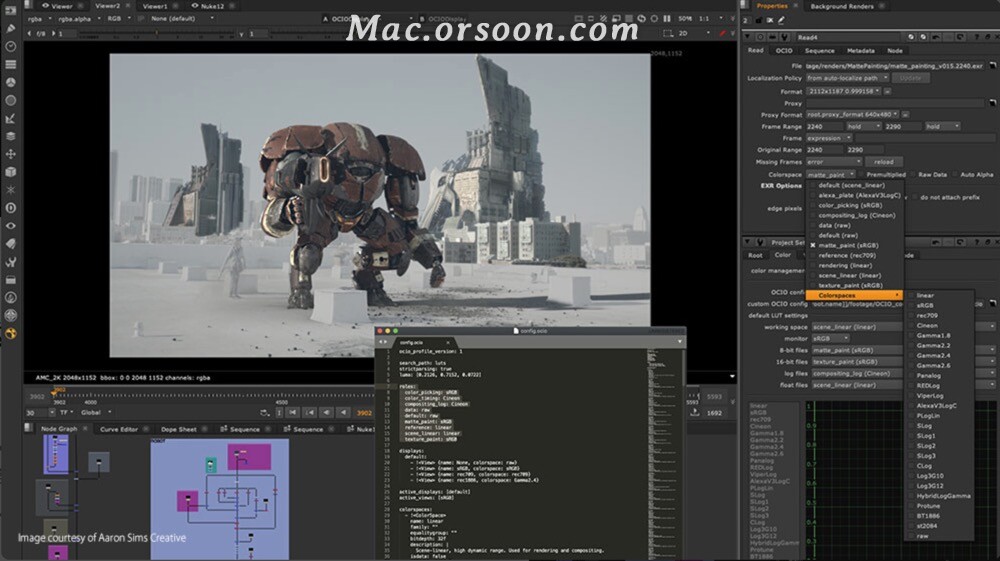This screenshot has width=1000, height=561.
Task: Open the Colorspaces submenu item
Action: tap(855, 296)
